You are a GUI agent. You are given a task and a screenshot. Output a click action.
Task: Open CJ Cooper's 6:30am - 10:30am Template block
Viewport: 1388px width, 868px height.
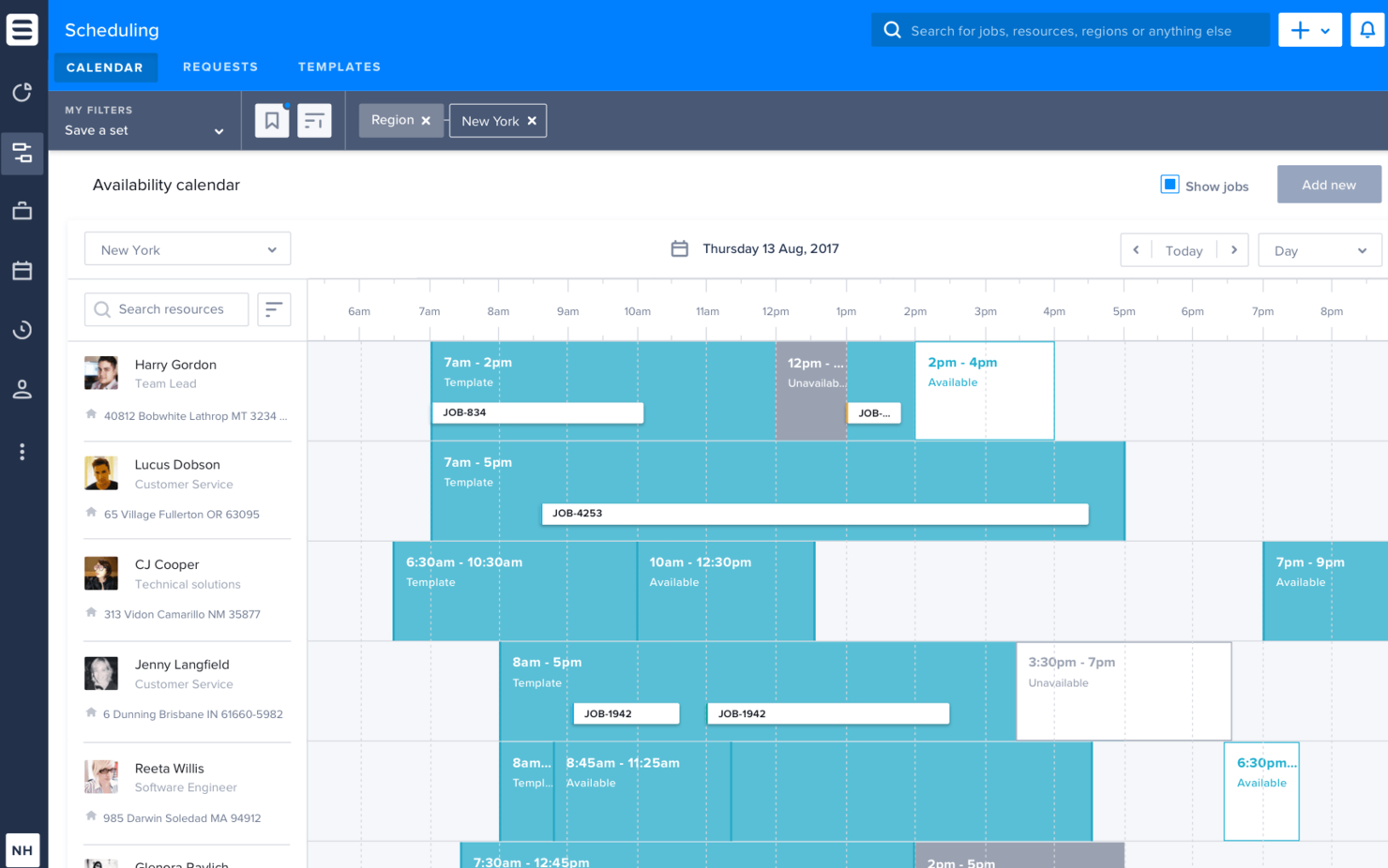pos(515,591)
